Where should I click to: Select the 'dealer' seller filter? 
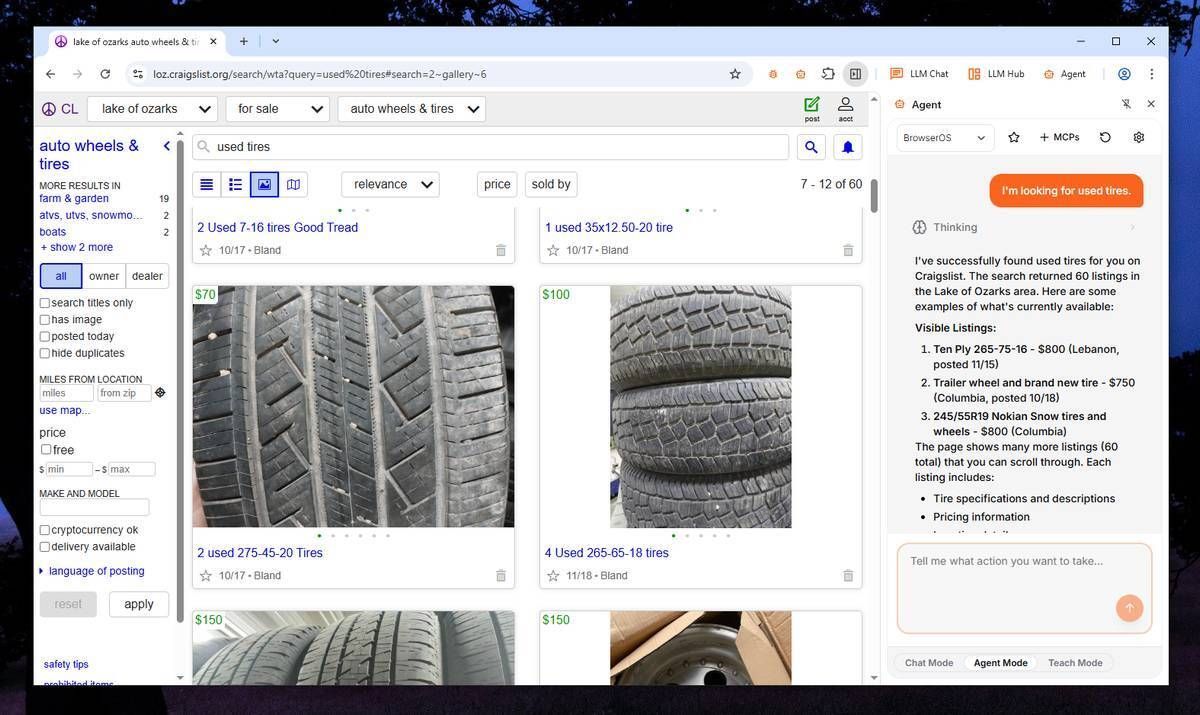pyautogui.click(x=147, y=276)
